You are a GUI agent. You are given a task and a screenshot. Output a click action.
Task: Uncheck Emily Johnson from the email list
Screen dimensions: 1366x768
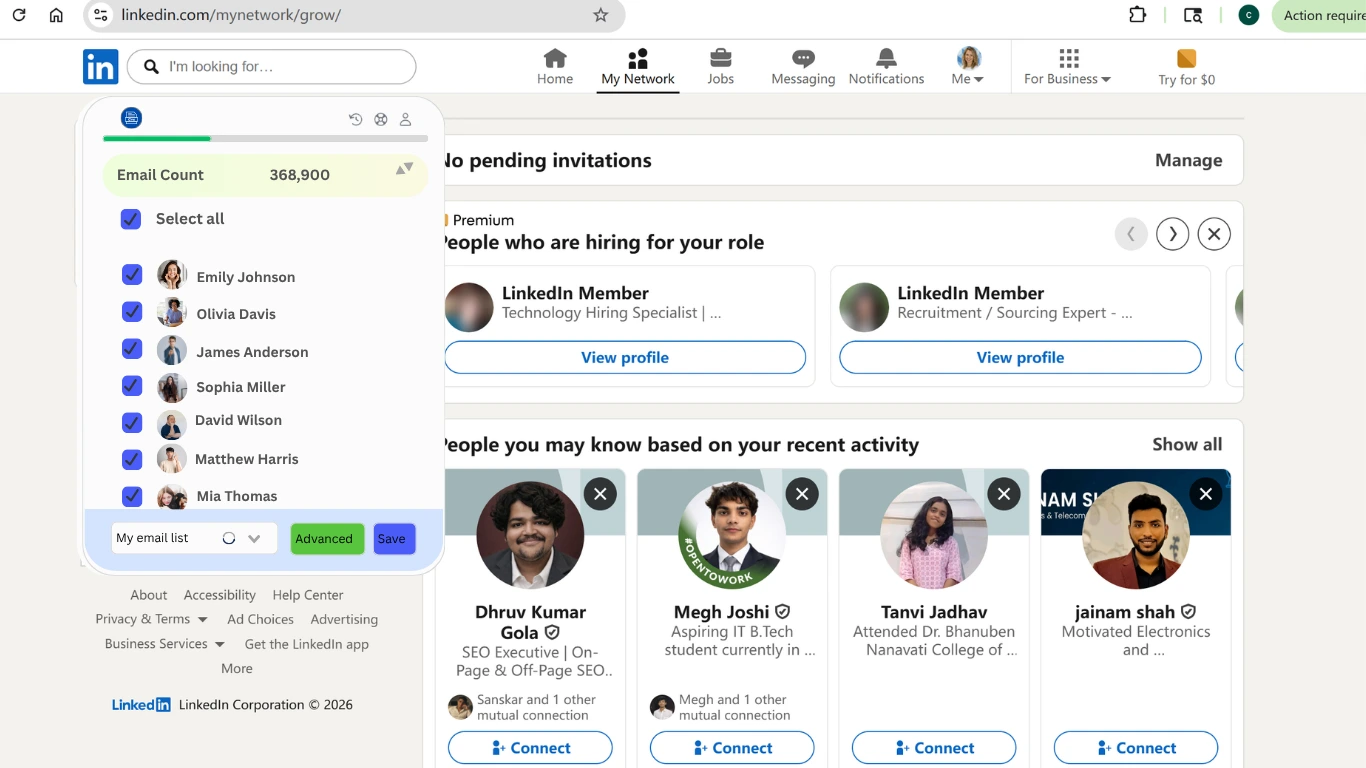click(130, 275)
